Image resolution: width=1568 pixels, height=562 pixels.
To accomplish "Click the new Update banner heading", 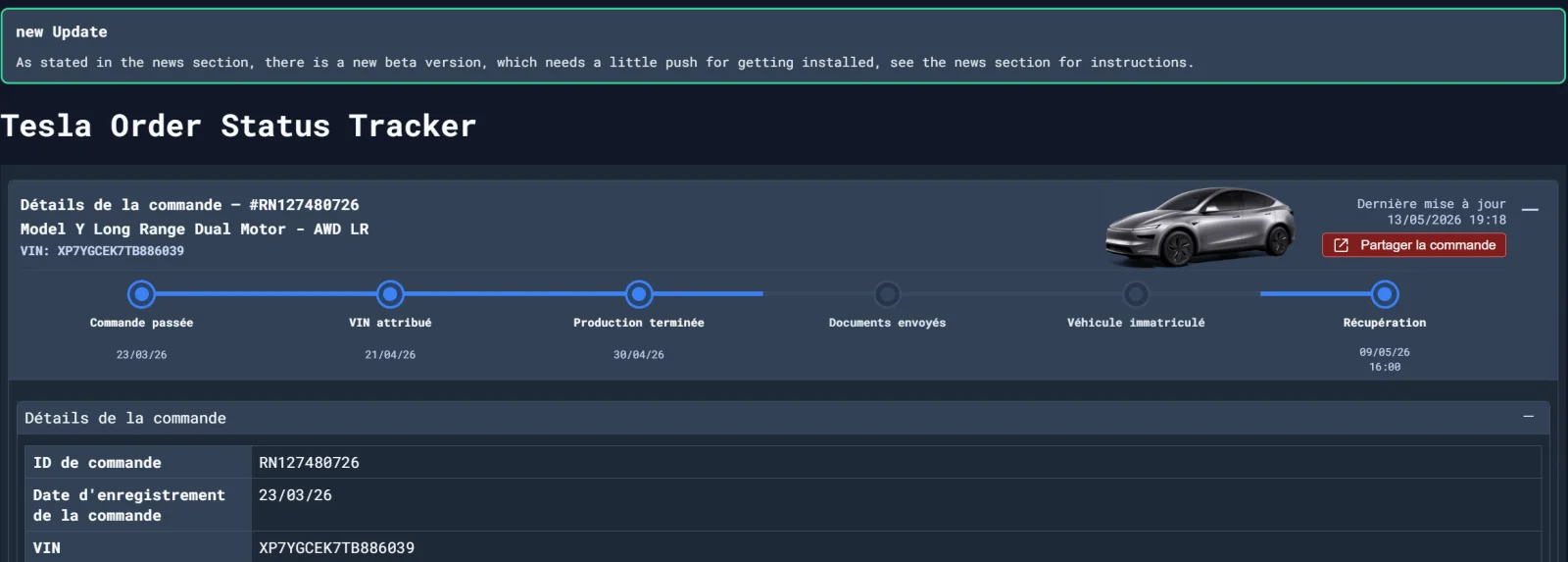I will (62, 31).
